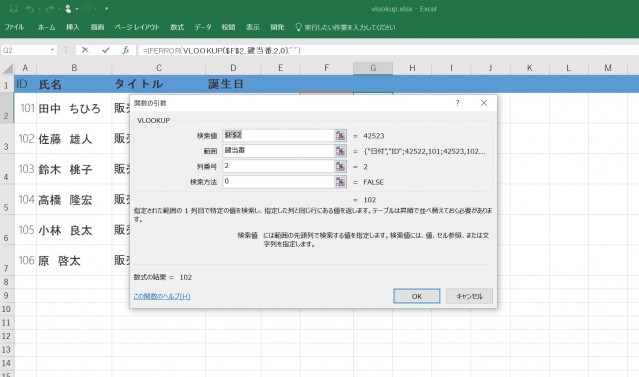Open the 描画 ribbon tab
The width and height of the screenshot is (639, 377).
pyautogui.click(x=97, y=27)
